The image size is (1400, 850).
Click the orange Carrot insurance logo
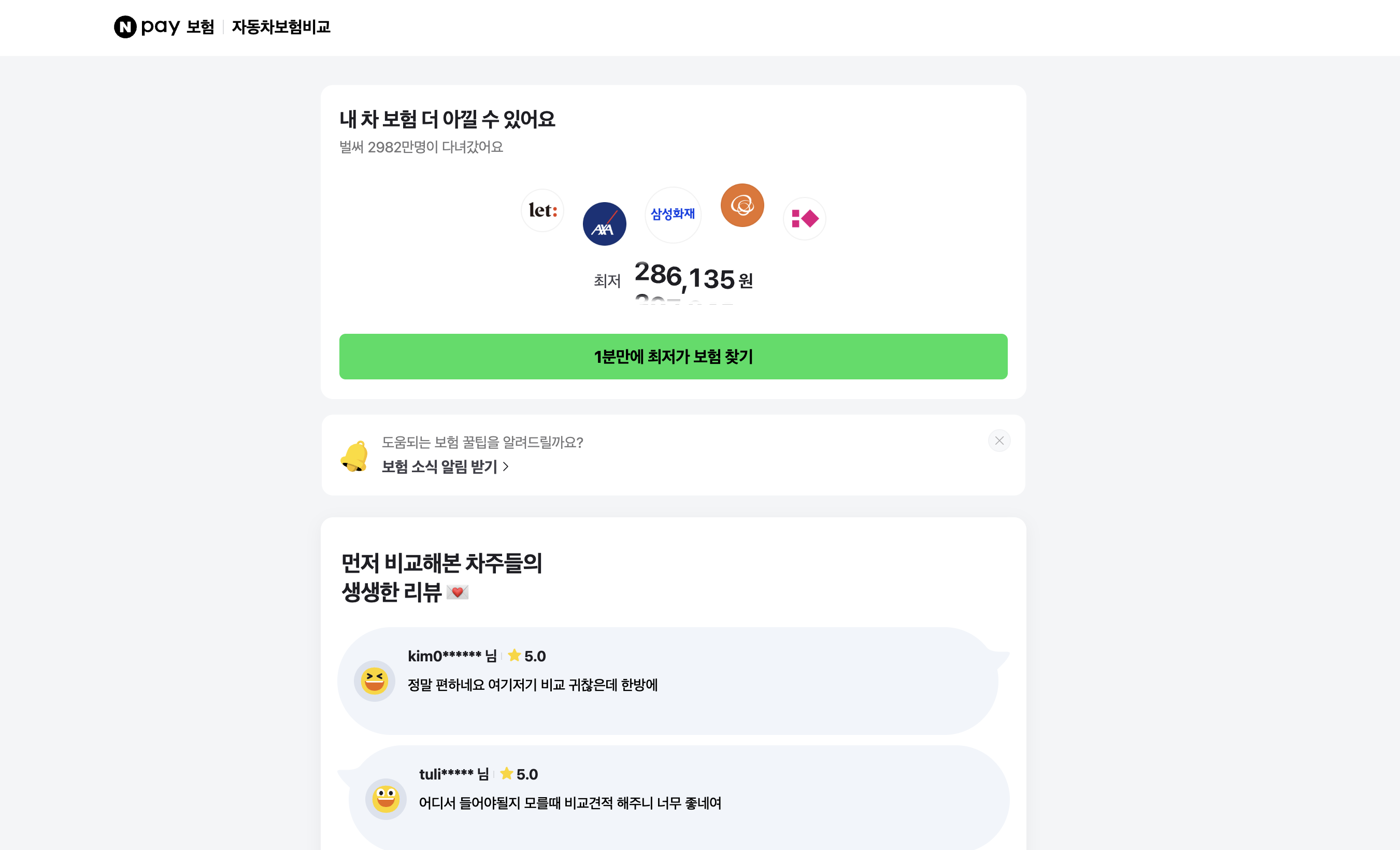(741, 205)
